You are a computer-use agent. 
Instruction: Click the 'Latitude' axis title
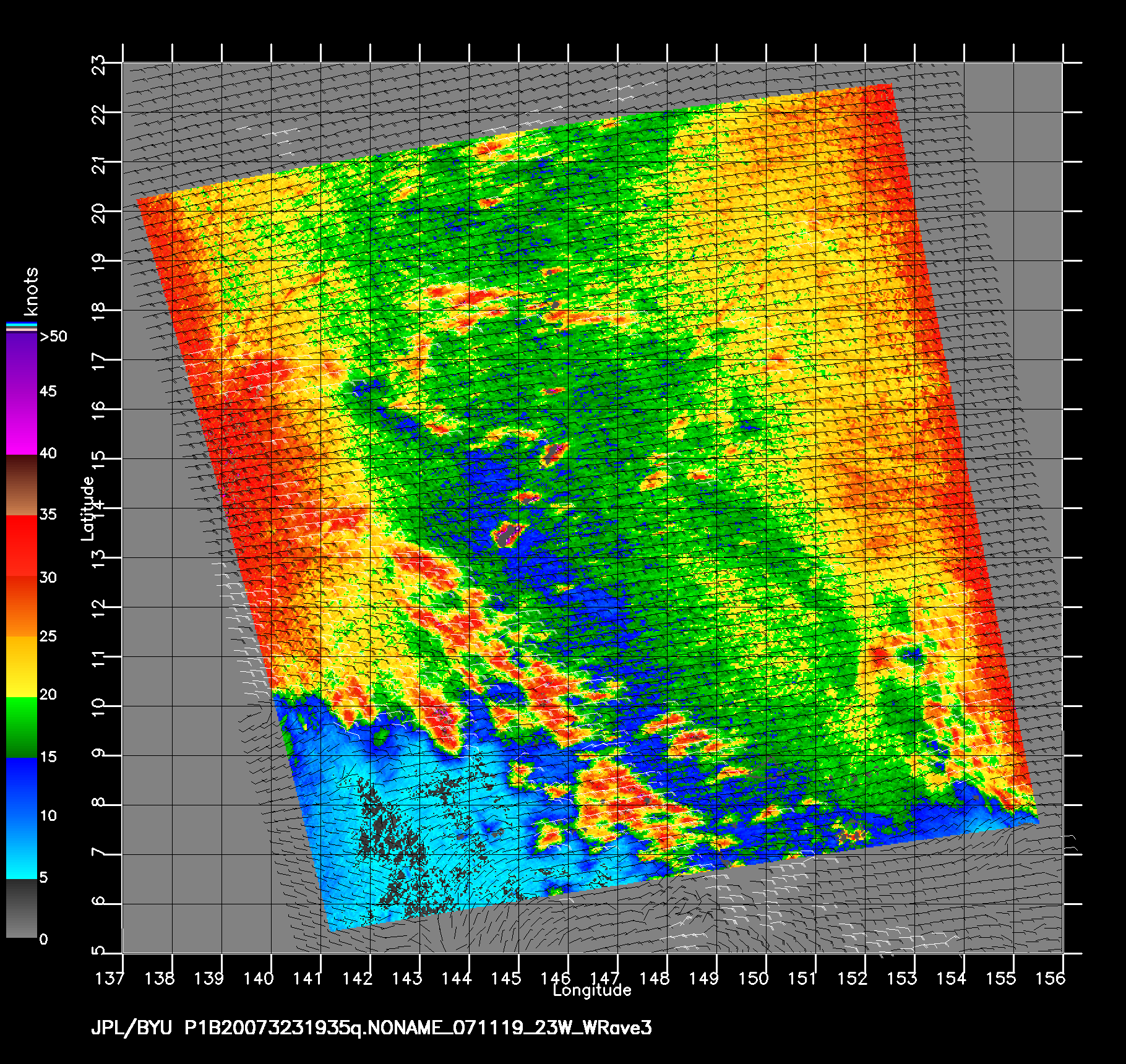point(88,508)
